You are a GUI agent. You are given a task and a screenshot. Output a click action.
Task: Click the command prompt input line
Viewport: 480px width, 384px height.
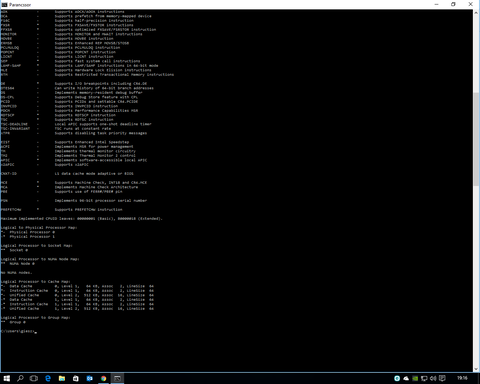pyautogui.click(x=18, y=331)
